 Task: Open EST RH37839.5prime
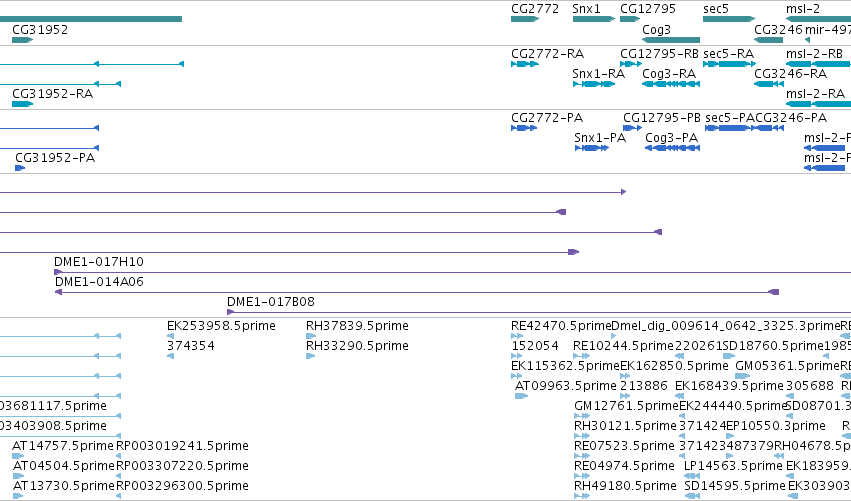pos(357,326)
